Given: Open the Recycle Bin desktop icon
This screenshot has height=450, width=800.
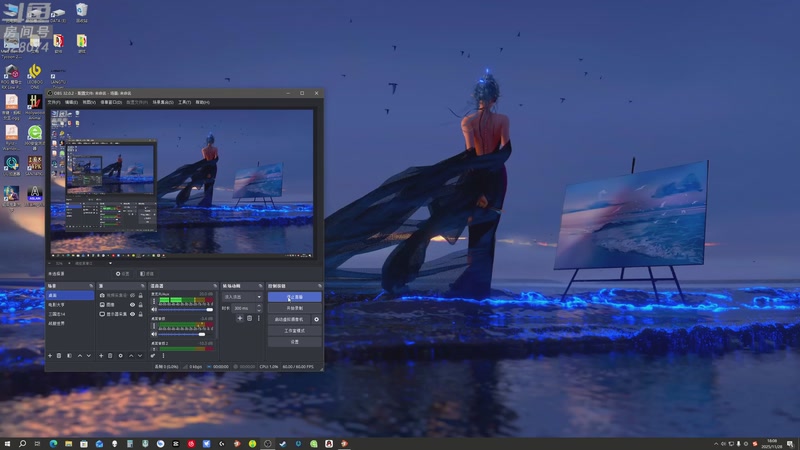Looking at the screenshot, I should pyautogui.click(x=82, y=13).
